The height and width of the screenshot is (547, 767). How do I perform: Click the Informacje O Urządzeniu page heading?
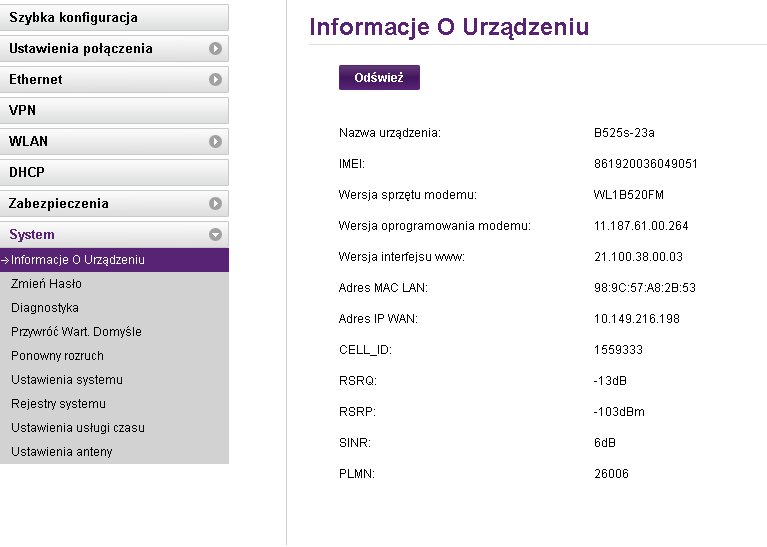(x=449, y=27)
